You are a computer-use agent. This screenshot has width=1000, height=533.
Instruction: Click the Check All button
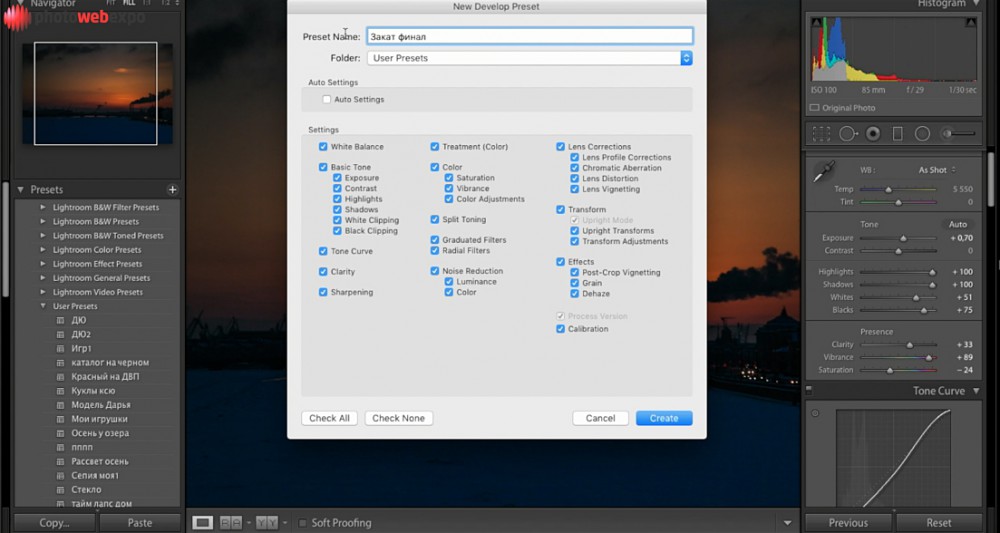tap(329, 418)
